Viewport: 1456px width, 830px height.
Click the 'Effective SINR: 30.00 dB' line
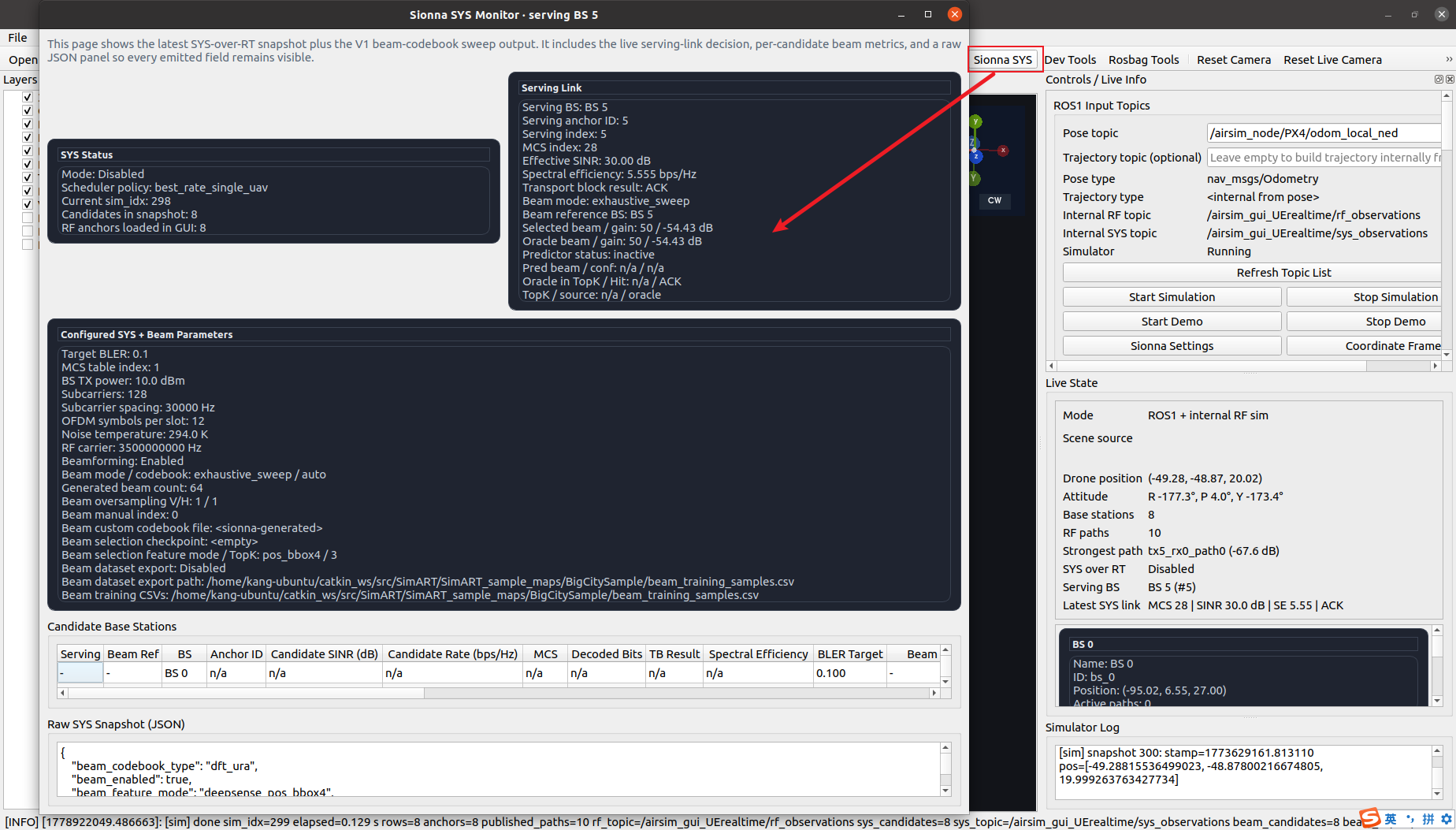pyautogui.click(x=586, y=161)
